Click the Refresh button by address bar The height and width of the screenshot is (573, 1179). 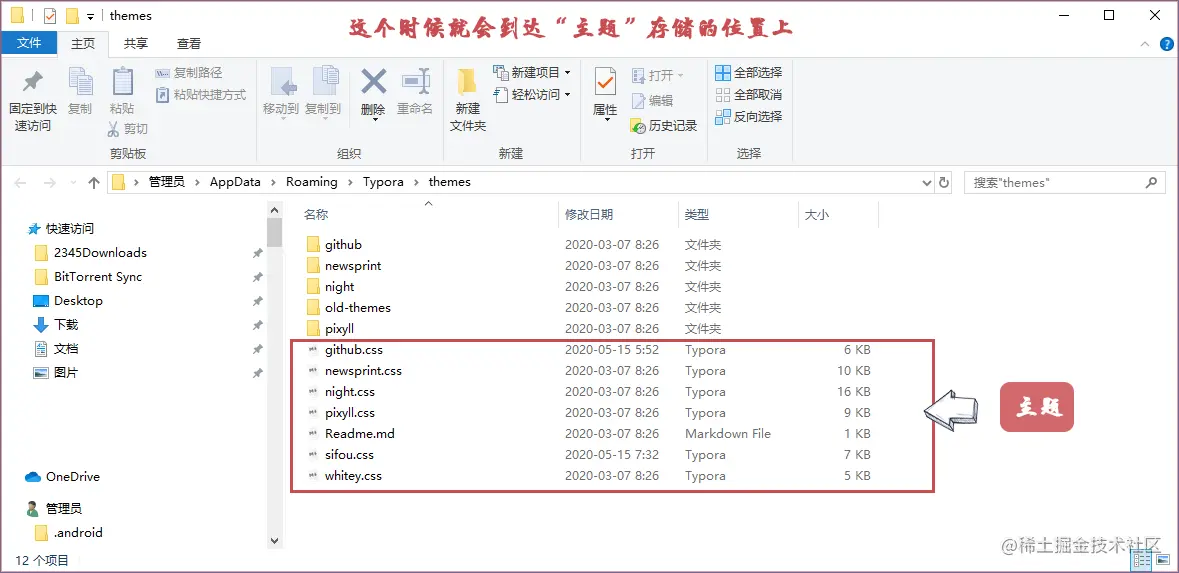tap(944, 183)
